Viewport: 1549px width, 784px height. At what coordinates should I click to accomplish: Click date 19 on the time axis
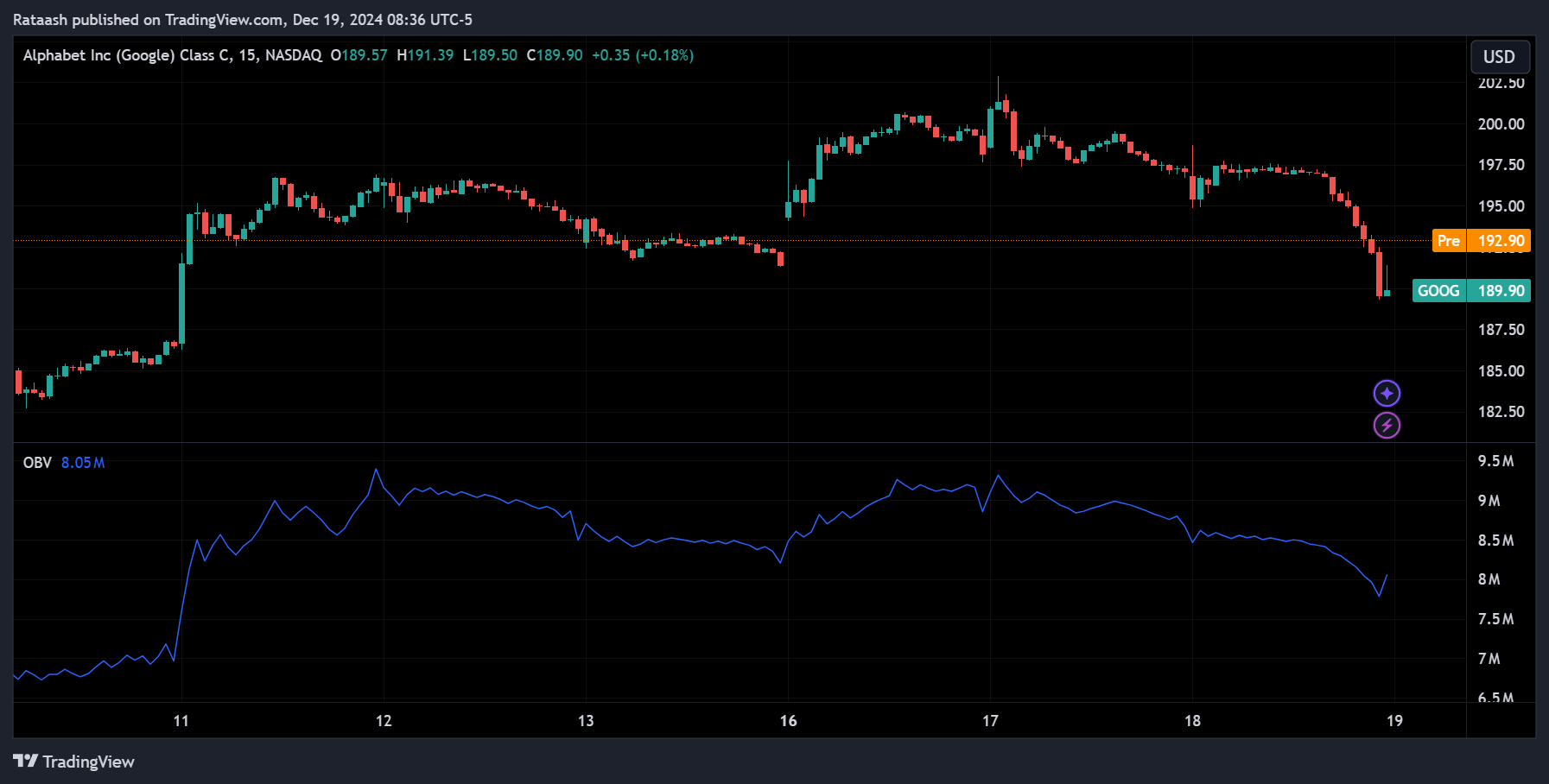pos(1394,721)
